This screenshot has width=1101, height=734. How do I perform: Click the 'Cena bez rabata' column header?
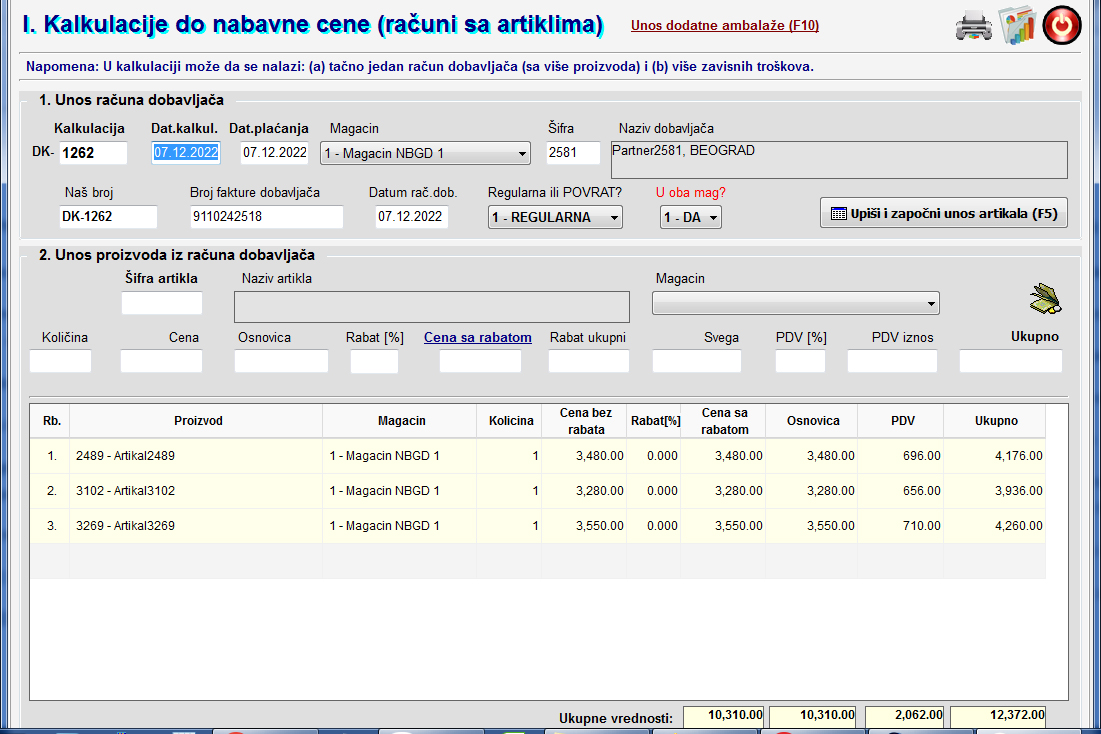click(x=584, y=421)
